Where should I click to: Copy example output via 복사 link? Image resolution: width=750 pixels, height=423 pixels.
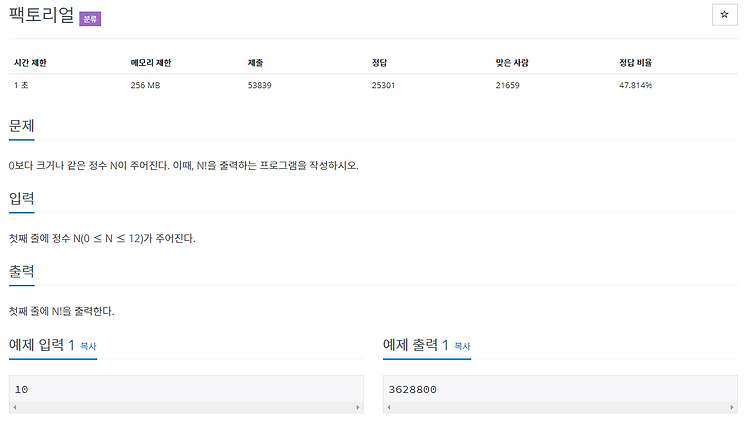462,346
